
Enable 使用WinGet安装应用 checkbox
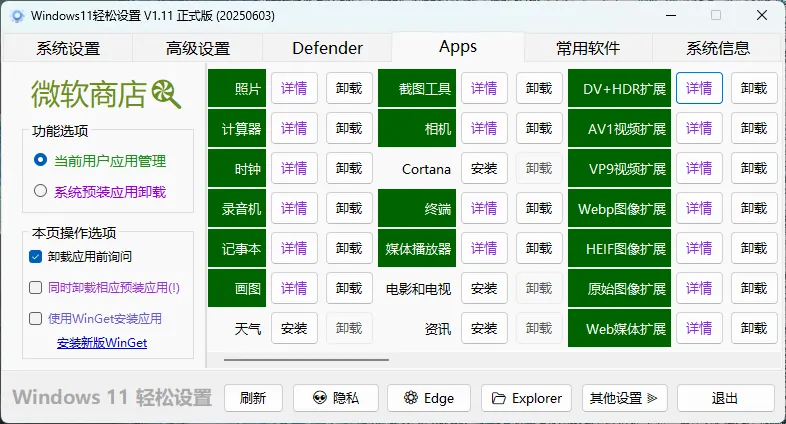pyautogui.click(x=36, y=318)
